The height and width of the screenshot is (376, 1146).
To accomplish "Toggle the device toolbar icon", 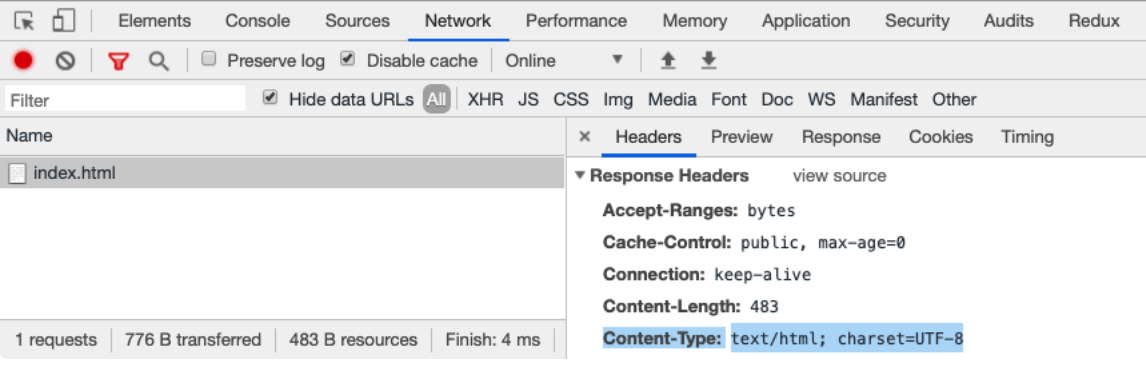I will pos(64,21).
